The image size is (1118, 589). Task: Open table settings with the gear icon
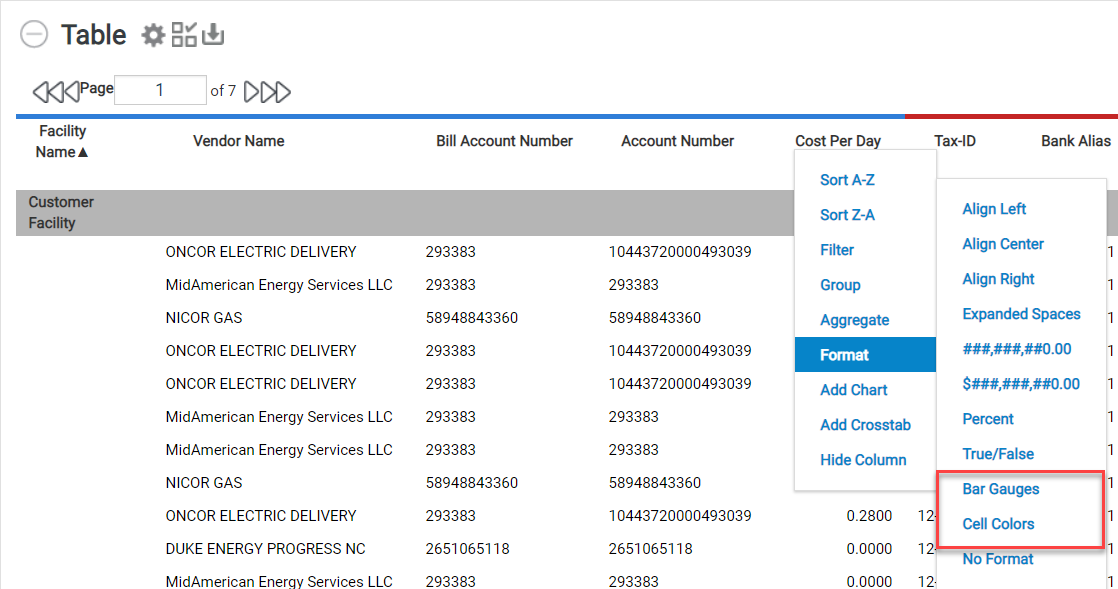pos(153,35)
